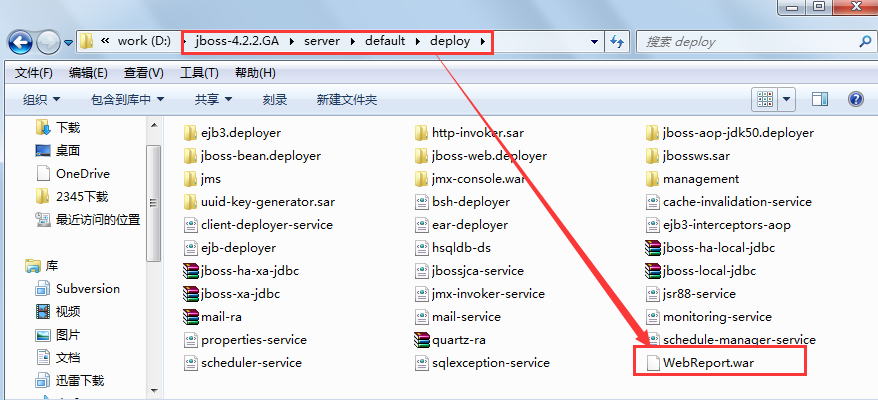
Task: Open the 文件(F) menu
Action: (x=34, y=73)
